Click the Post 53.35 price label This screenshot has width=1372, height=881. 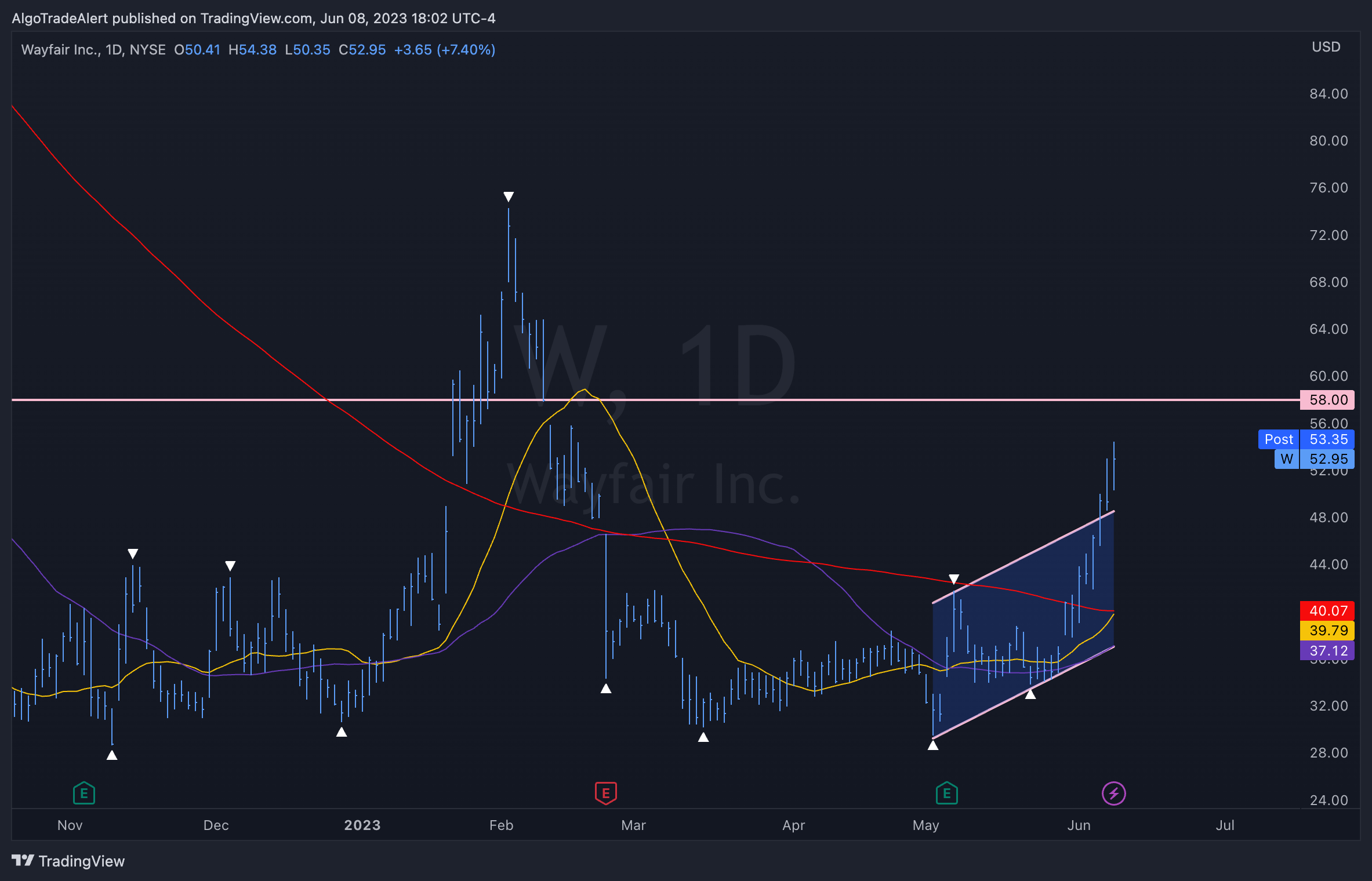1306,439
